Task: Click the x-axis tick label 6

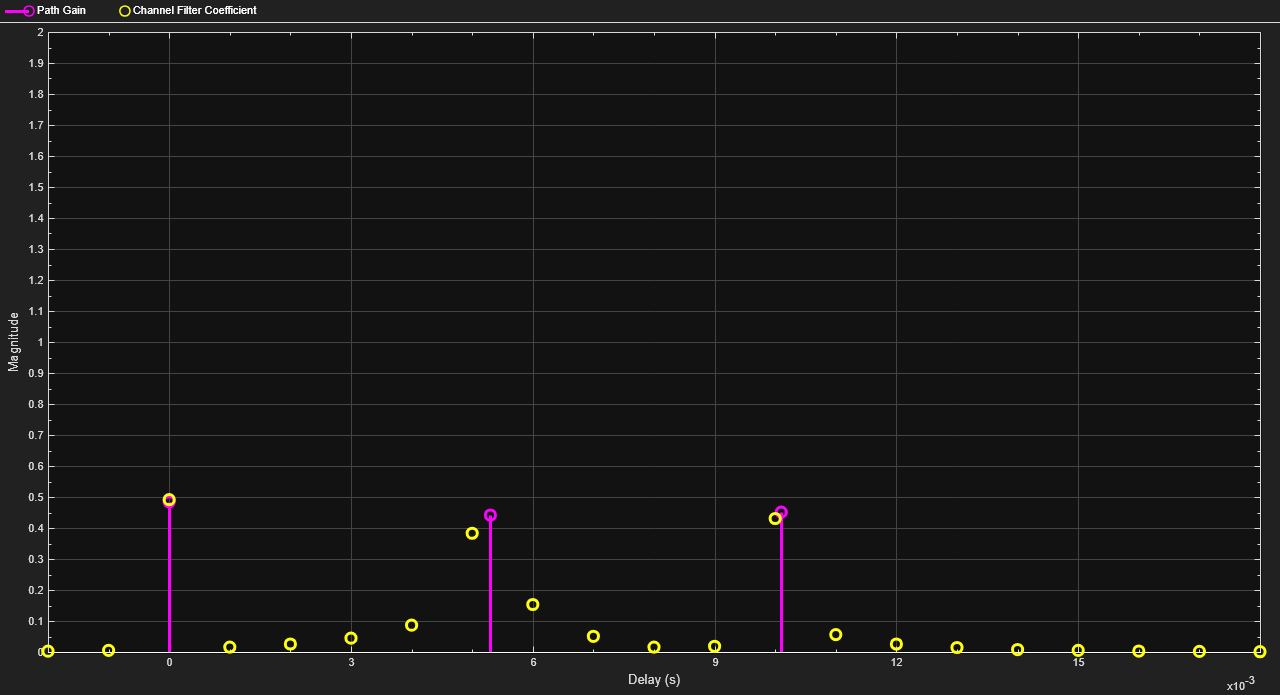Action: click(533, 663)
